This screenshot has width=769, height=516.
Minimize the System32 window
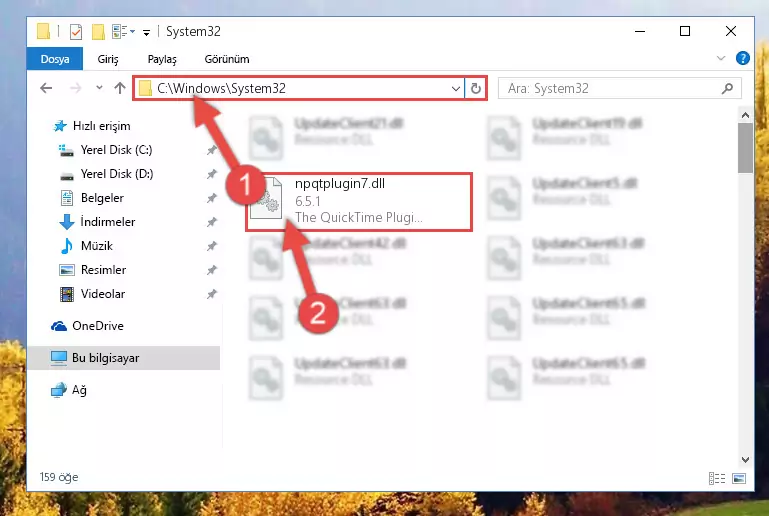tap(640, 31)
